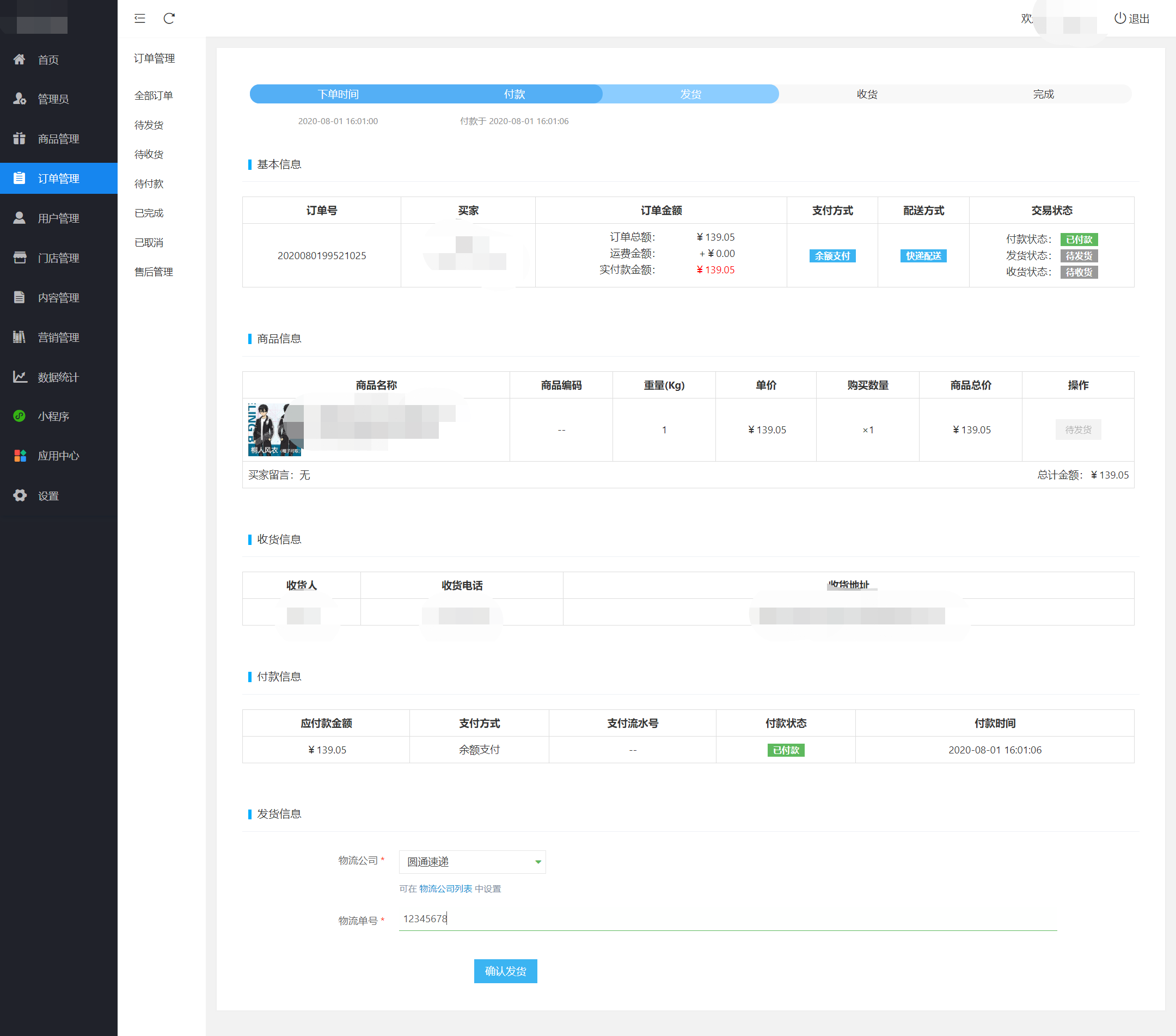
Task: Click the 确认发货 button
Action: coord(505,971)
